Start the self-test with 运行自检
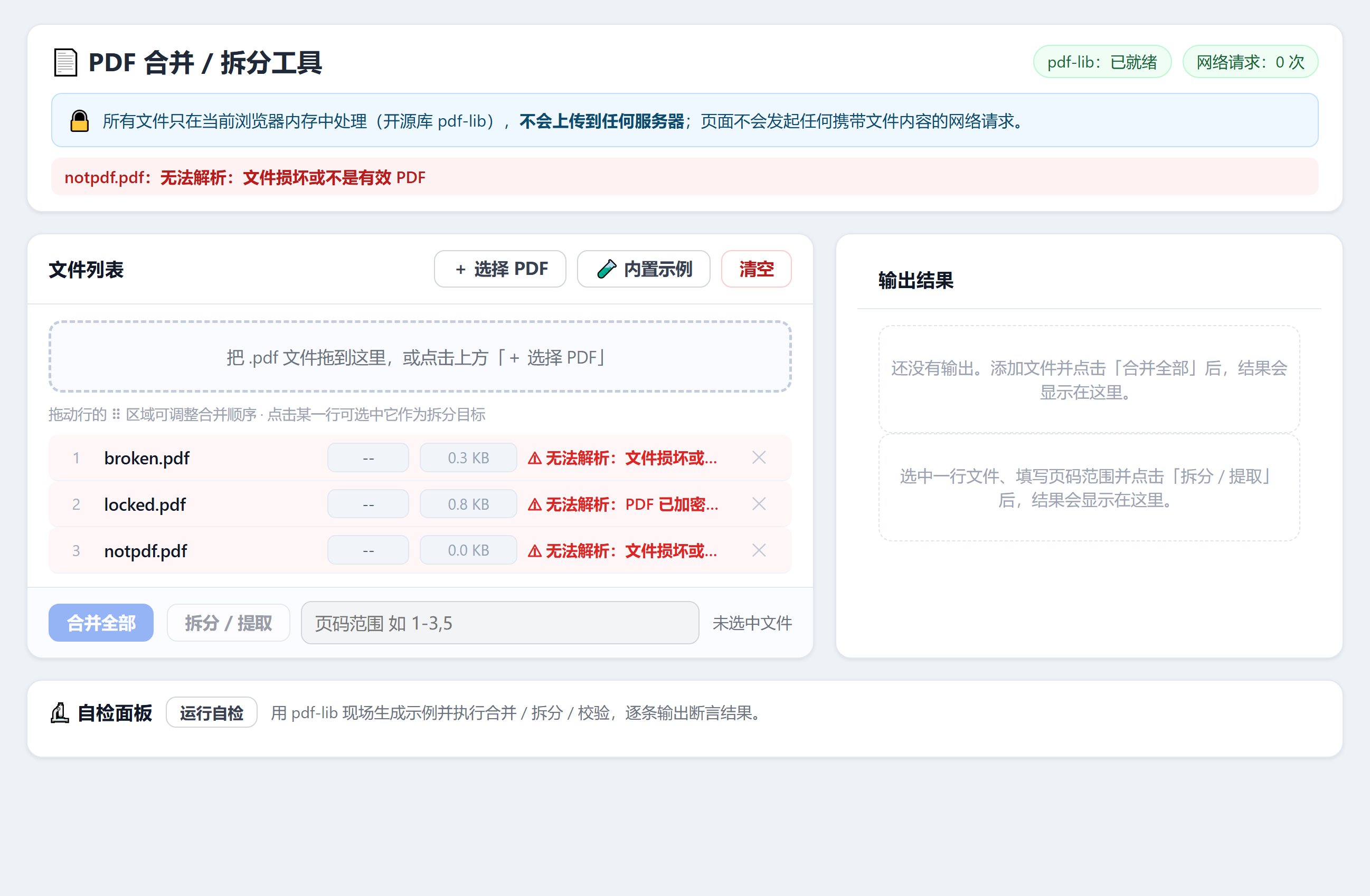 coord(211,713)
